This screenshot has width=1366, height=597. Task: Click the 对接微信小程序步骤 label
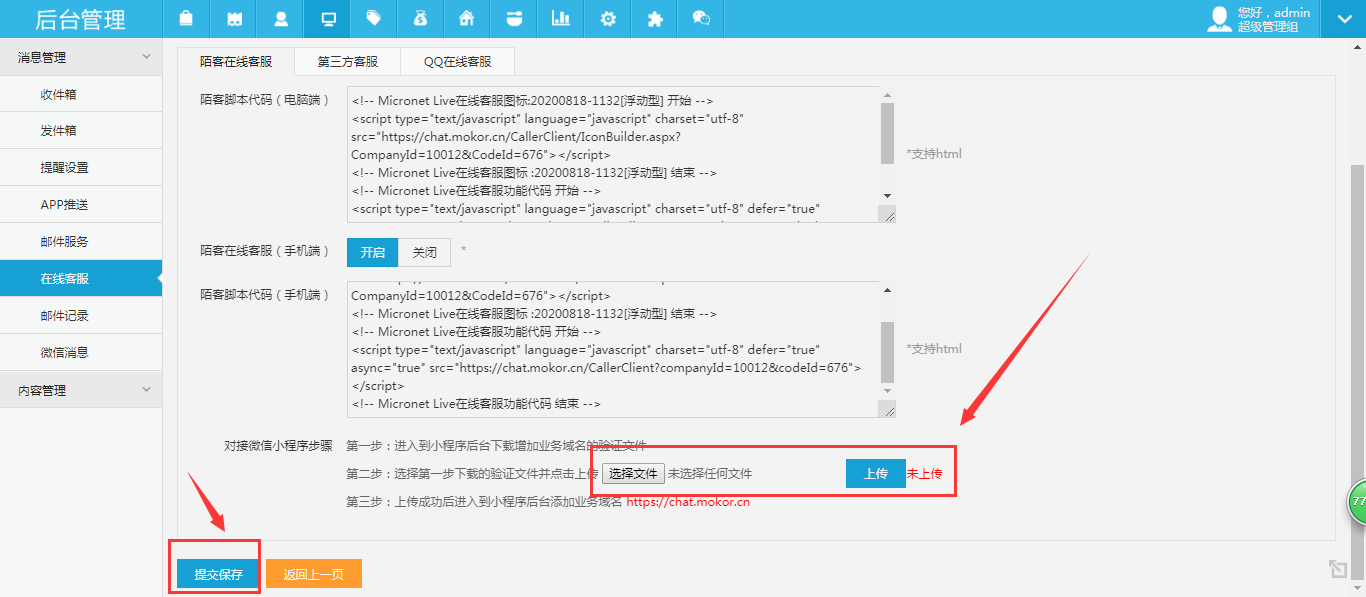[x=278, y=445]
